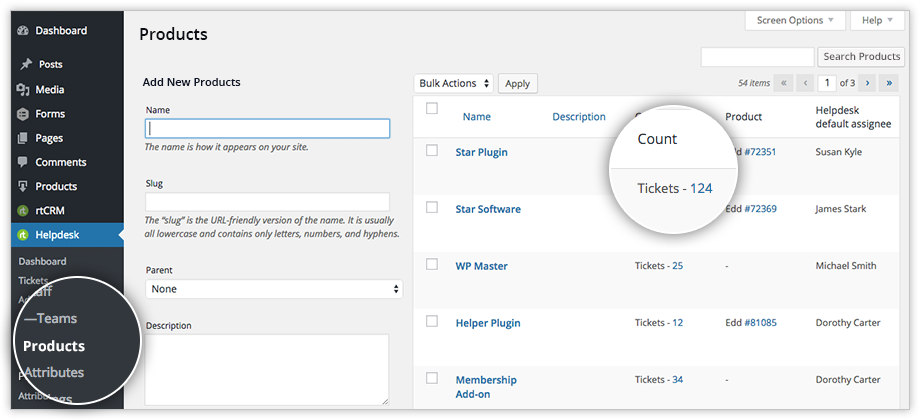The height and width of the screenshot is (420, 920).
Task: Open Helpdesk submenu Dashboard
Action: click(x=42, y=261)
